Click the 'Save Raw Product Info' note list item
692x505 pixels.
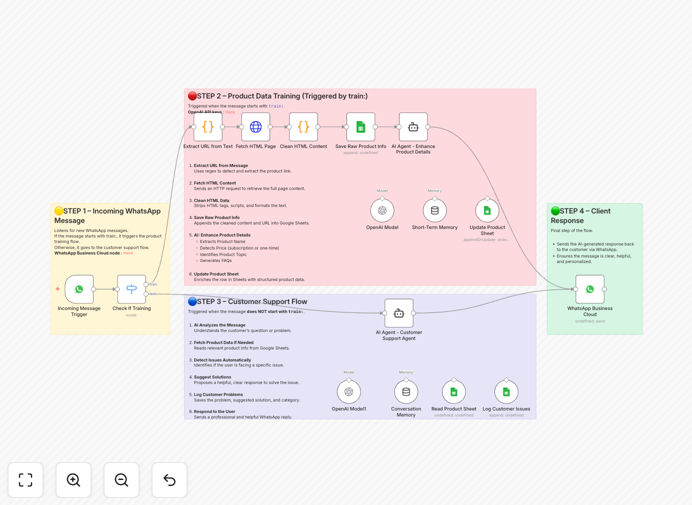[217, 218]
